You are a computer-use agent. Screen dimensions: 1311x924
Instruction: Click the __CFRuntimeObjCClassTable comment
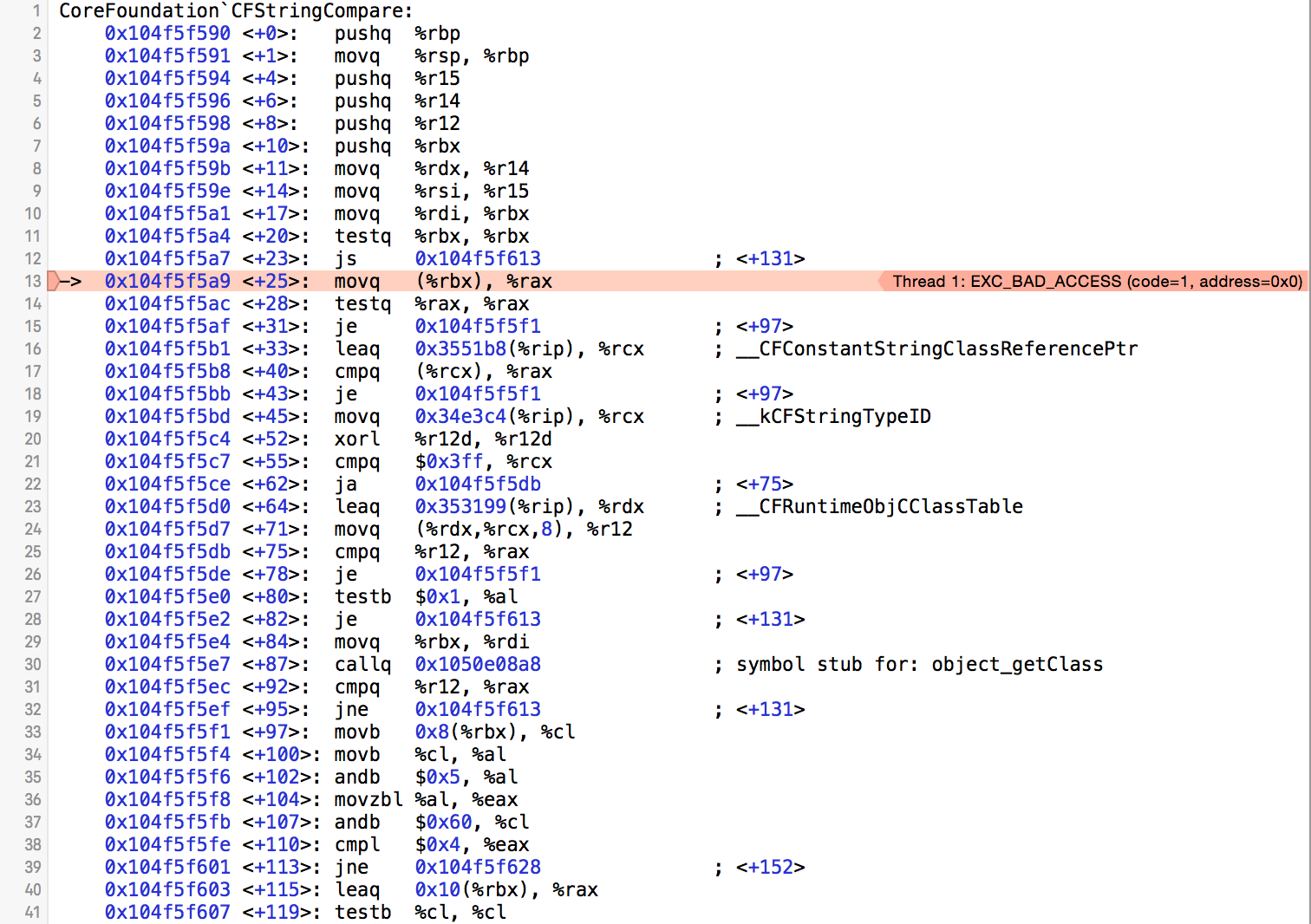coord(879,506)
